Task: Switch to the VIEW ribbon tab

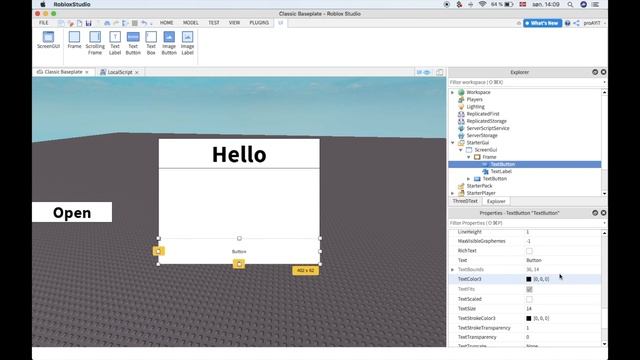Action: pos(234,23)
